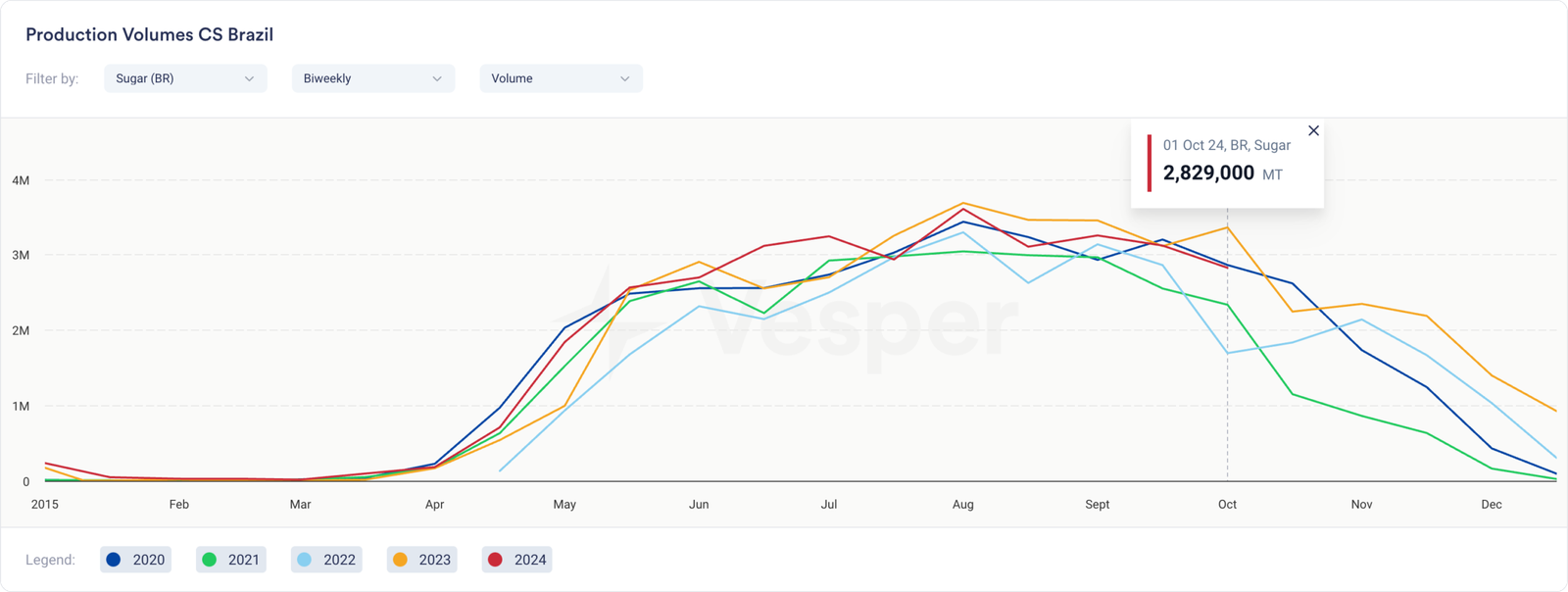Open the Sugar (BR) filter dropdown
Screen dimensions: 1568x592
pos(185,78)
